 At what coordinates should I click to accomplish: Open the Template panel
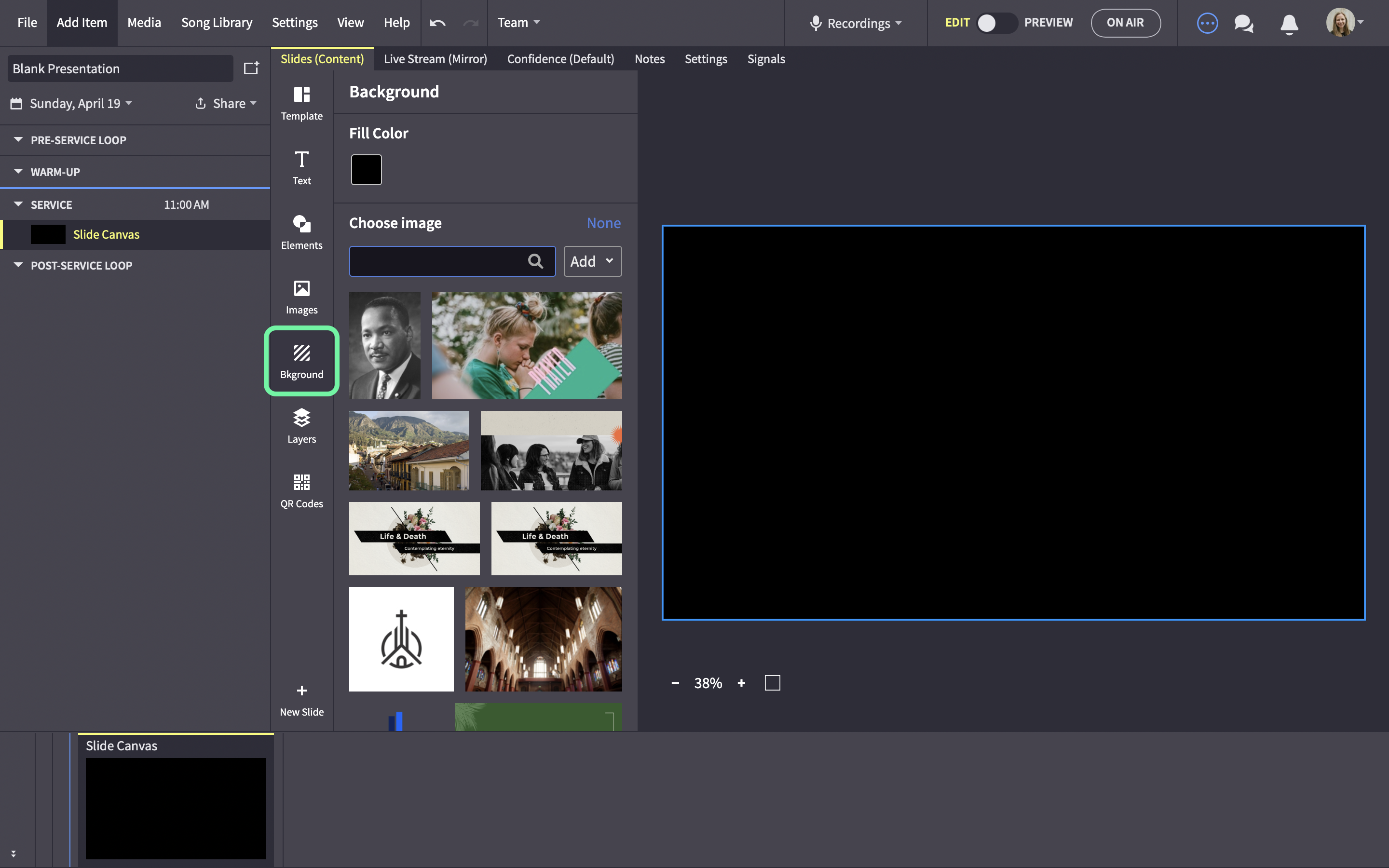tap(301, 103)
